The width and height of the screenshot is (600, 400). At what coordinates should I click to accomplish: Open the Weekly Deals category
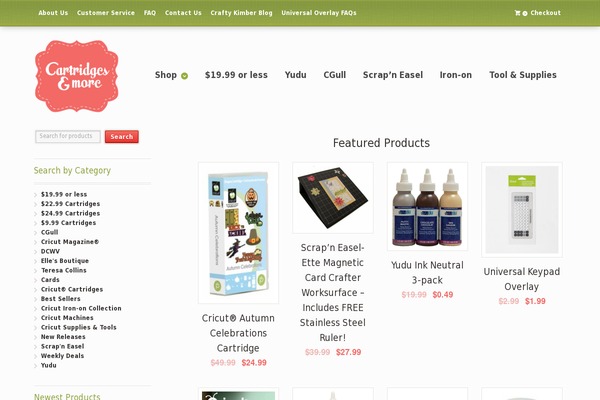(x=62, y=356)
